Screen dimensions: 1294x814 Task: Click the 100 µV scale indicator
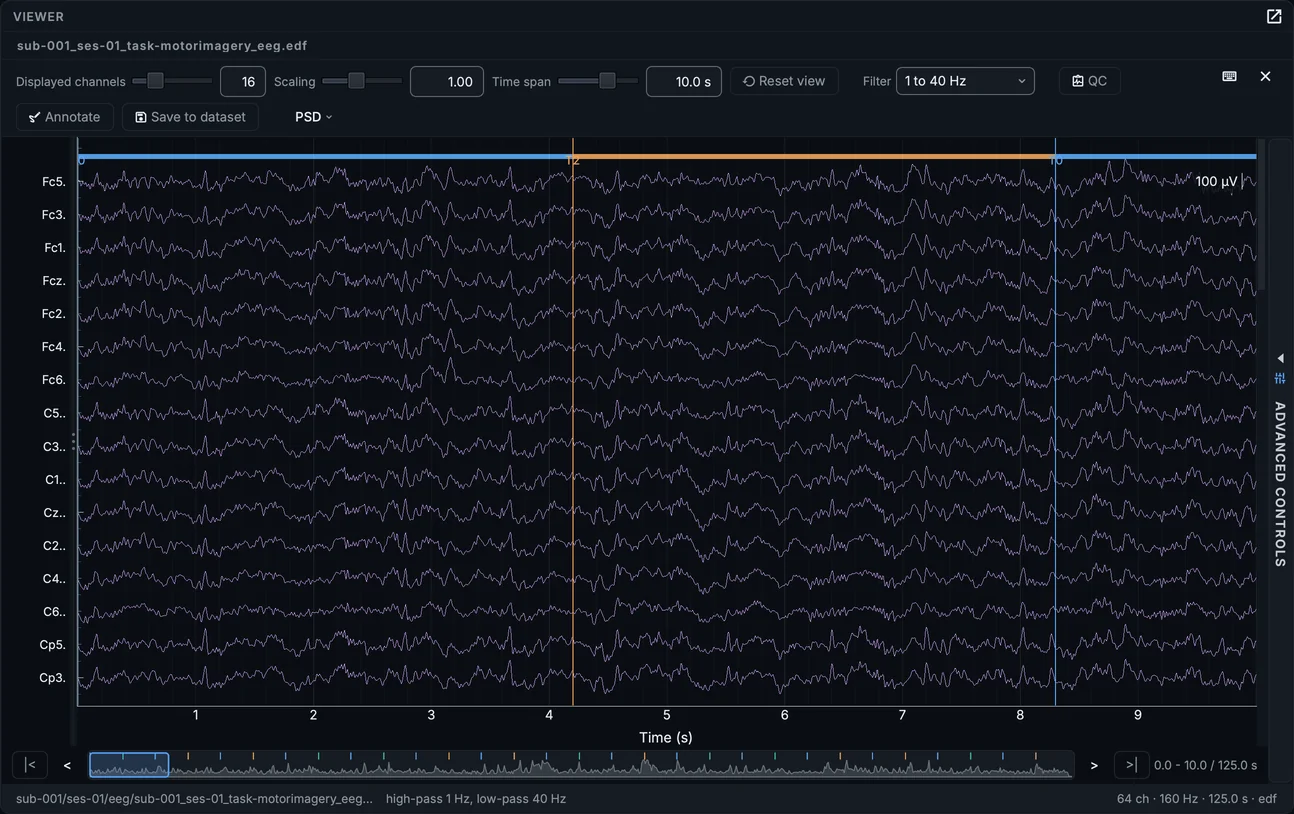coord(1219,181)
